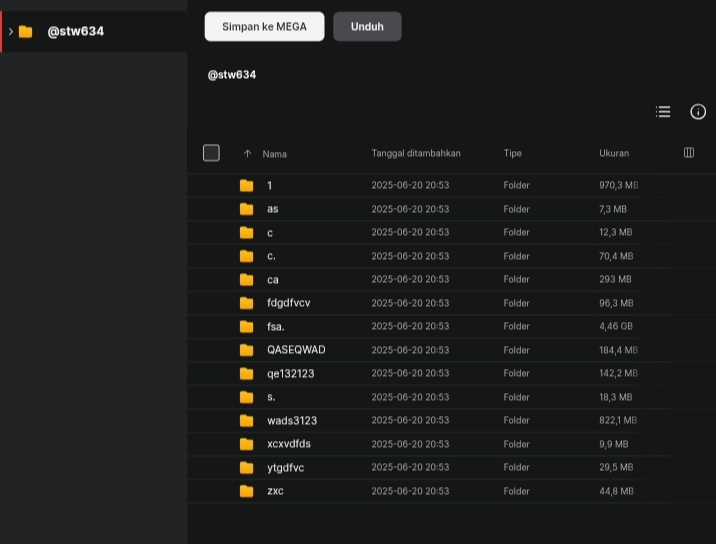Sort by Tanggal ditambahkan column
This screenshot has height=544, width=716.
[416, 153]
